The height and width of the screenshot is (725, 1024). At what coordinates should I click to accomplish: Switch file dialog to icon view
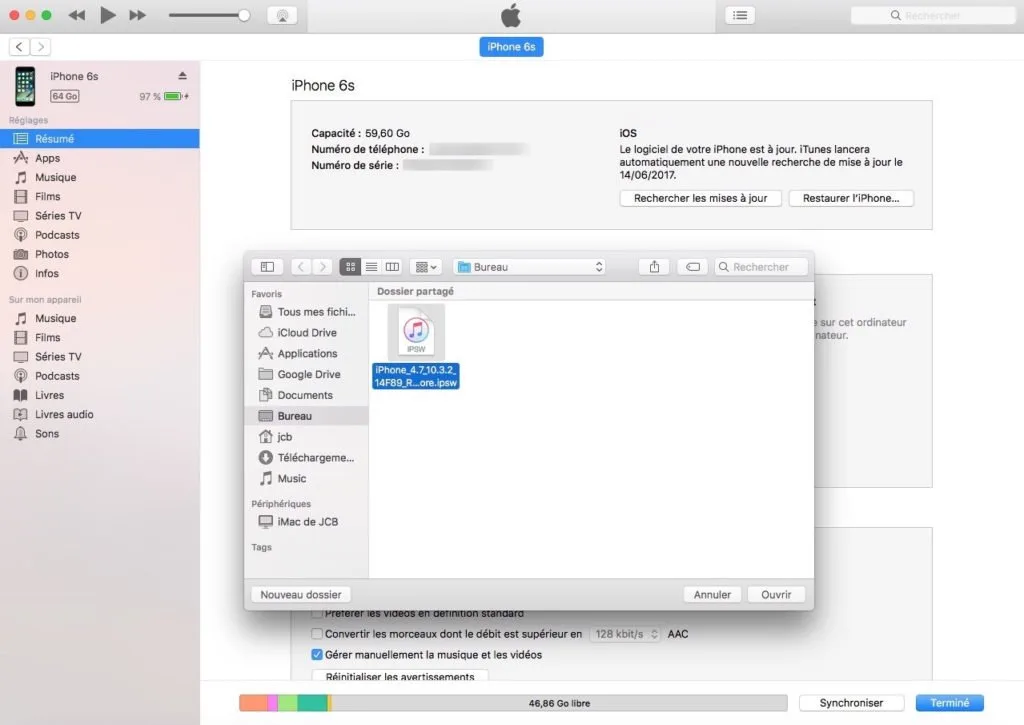coord(351,266)
